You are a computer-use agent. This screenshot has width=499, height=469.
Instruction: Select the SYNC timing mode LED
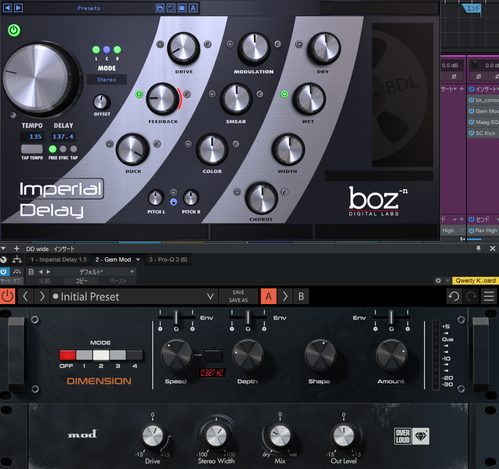point(63,149)
